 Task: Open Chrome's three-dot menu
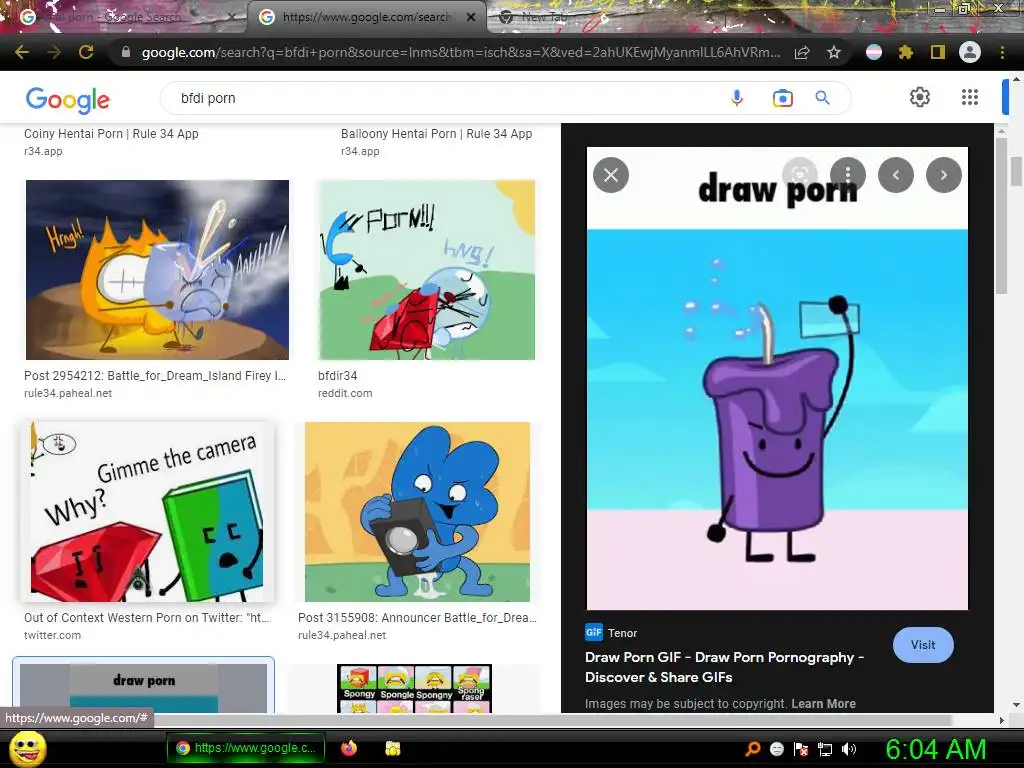click(x=1002, y=52)
